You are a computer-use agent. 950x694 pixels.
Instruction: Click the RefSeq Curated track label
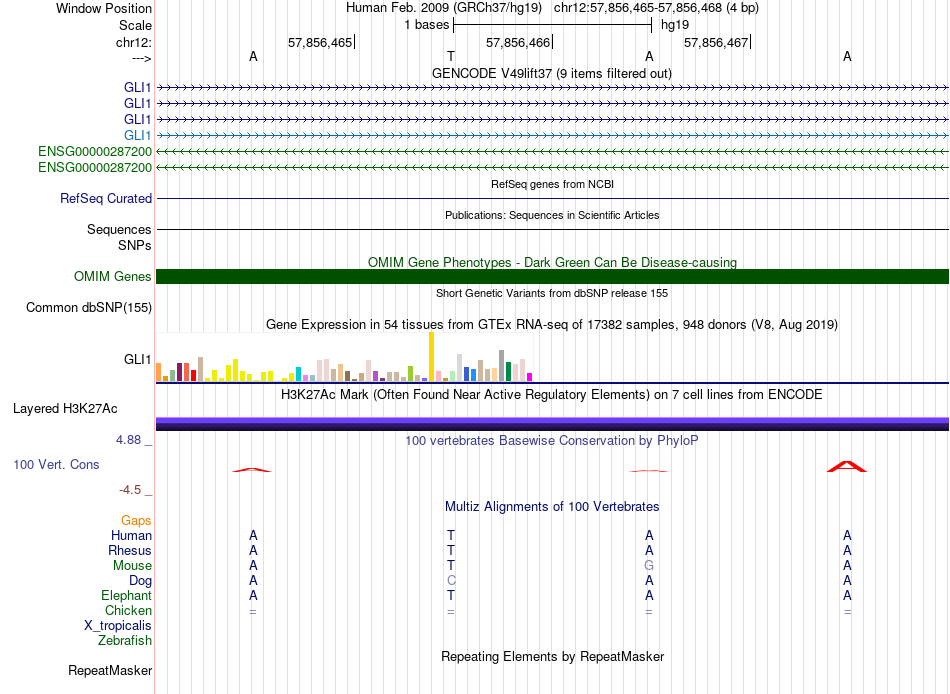[x=106, y=198]
